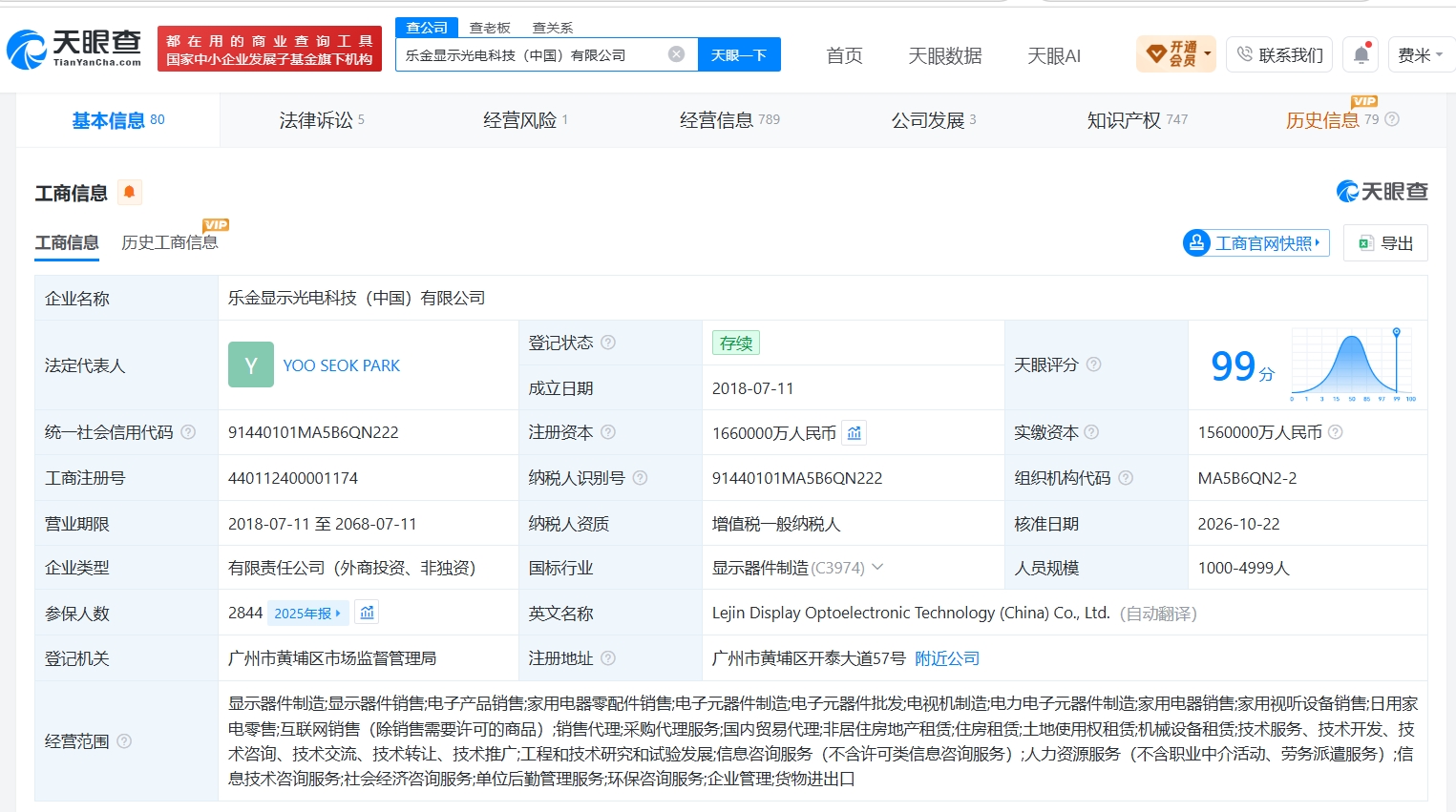Go to 首页 in top navigation
Image resolution: width=1456 pixels, height=812 pixels.
click(844, 55)
